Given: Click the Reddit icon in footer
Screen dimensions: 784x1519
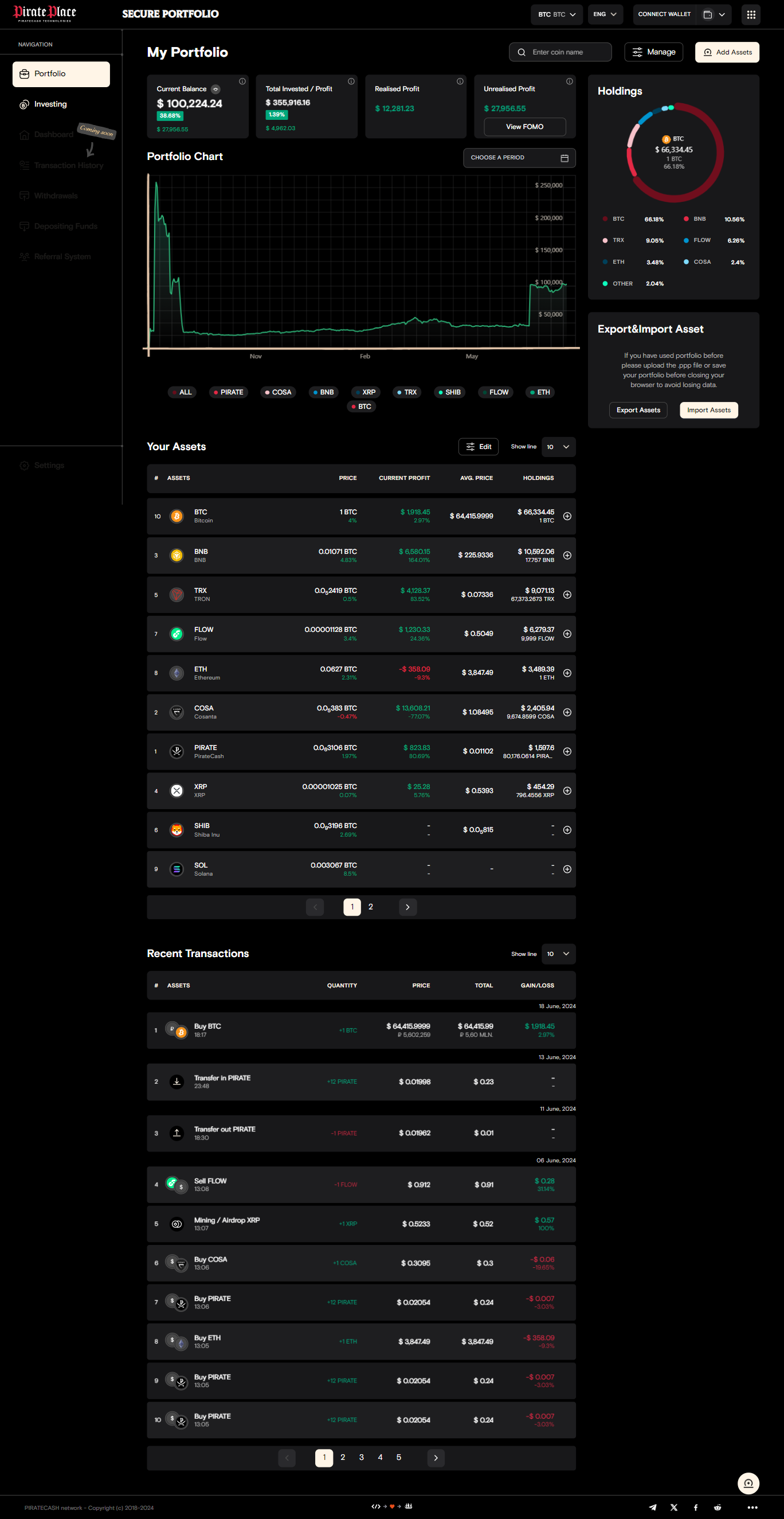Looking at the screenshot, I should (718, 1507).
